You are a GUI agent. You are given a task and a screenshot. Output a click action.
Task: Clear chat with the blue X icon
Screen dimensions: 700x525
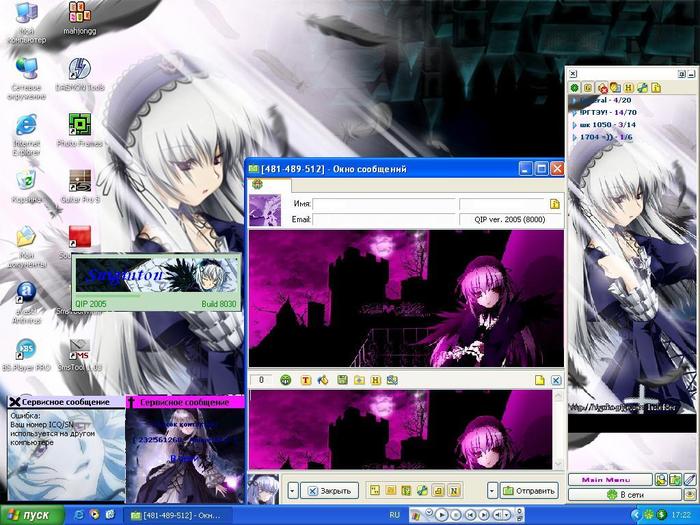(556, 380)
